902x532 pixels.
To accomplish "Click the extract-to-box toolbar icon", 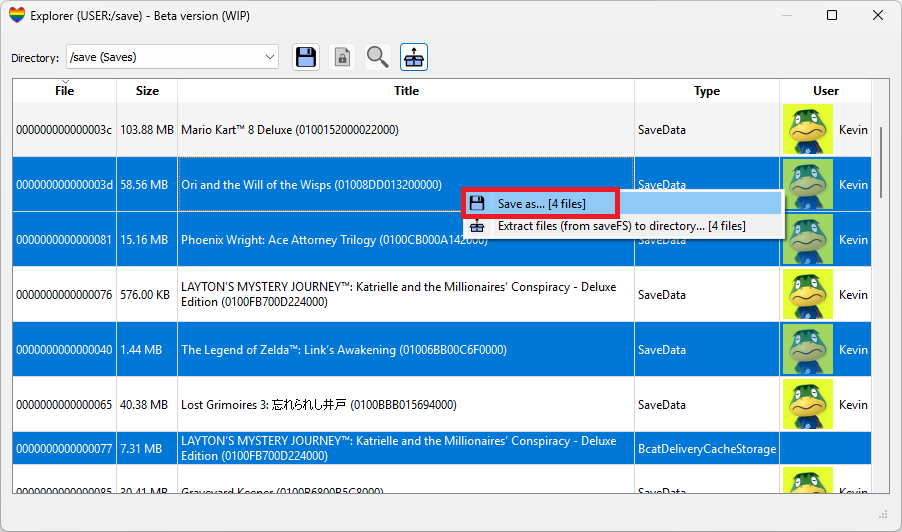I will 414,58.
